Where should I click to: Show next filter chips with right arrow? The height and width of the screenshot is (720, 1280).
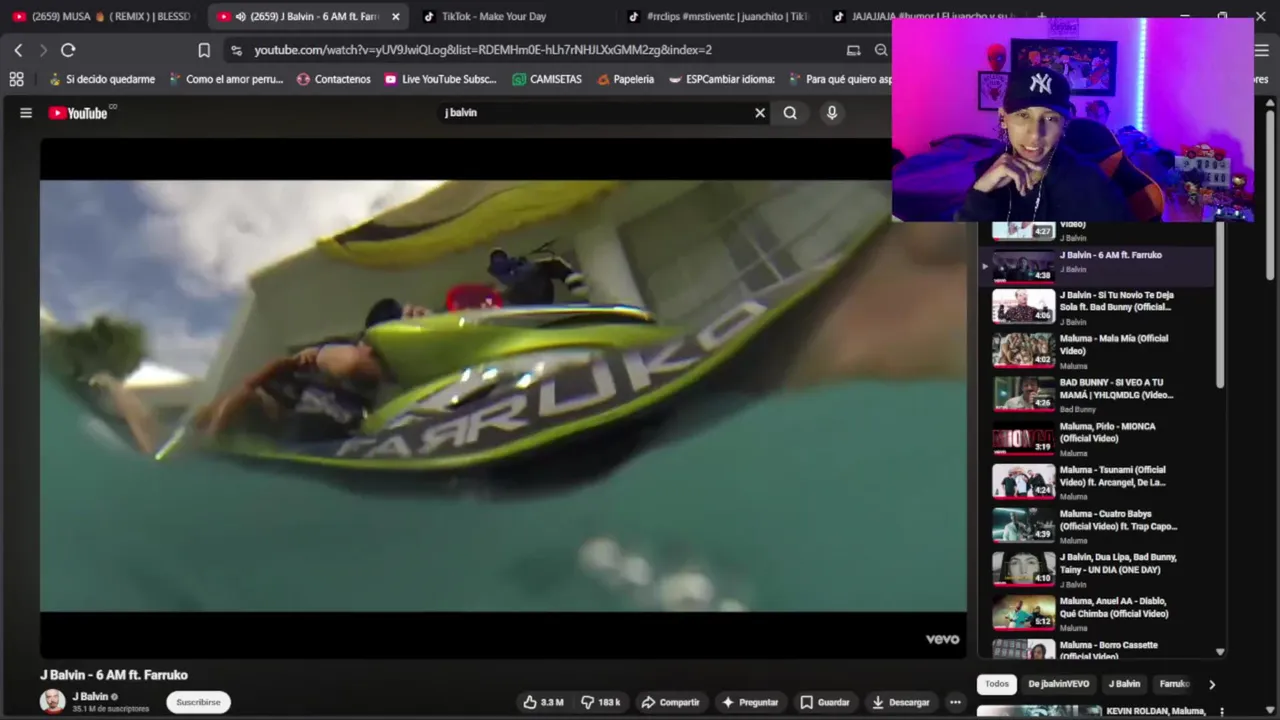point(1212,685)
